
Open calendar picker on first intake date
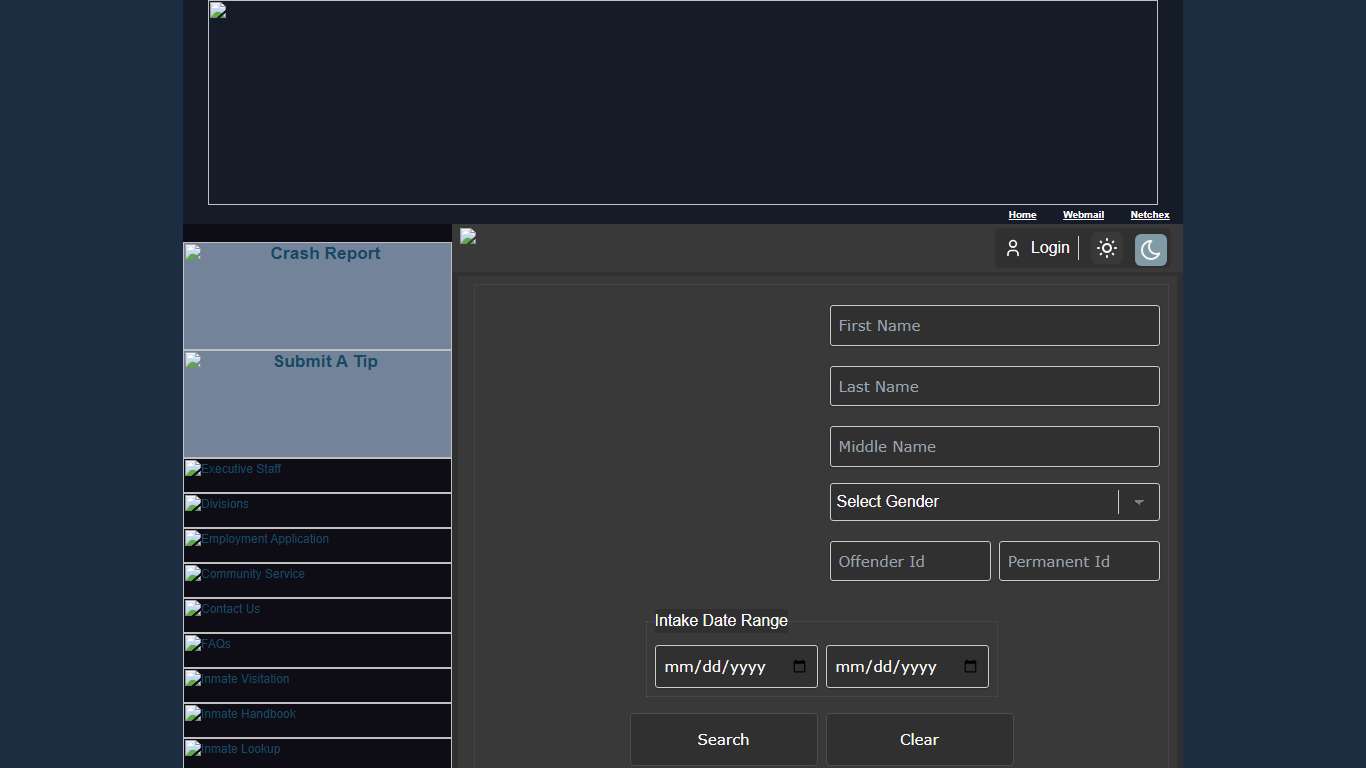click(799, 667)
